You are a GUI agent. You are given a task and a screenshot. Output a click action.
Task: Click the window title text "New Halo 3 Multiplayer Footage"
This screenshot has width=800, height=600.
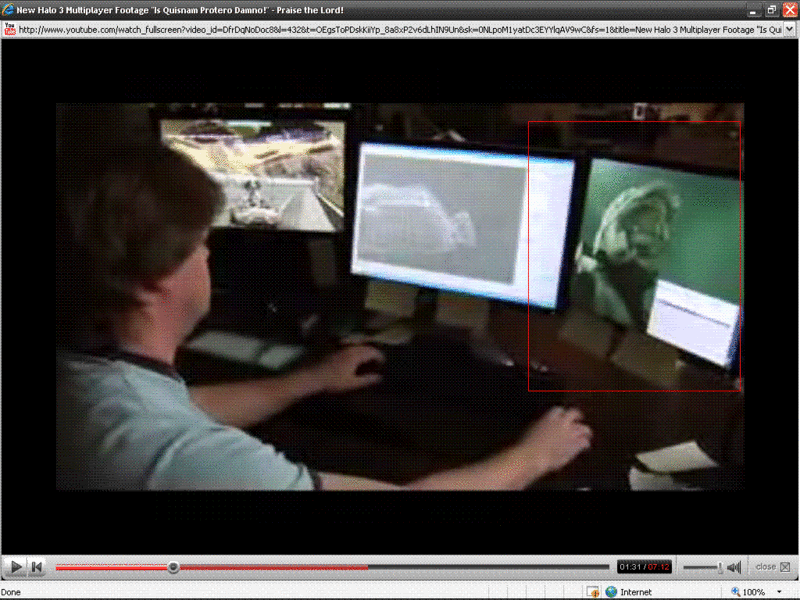click(x=83, y=10)
